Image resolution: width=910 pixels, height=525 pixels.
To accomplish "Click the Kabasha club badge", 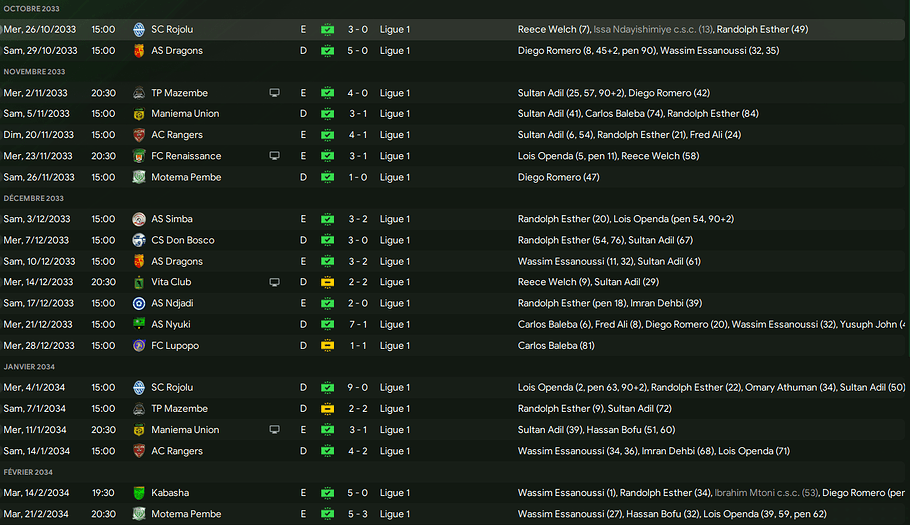I will click(139, 493).
